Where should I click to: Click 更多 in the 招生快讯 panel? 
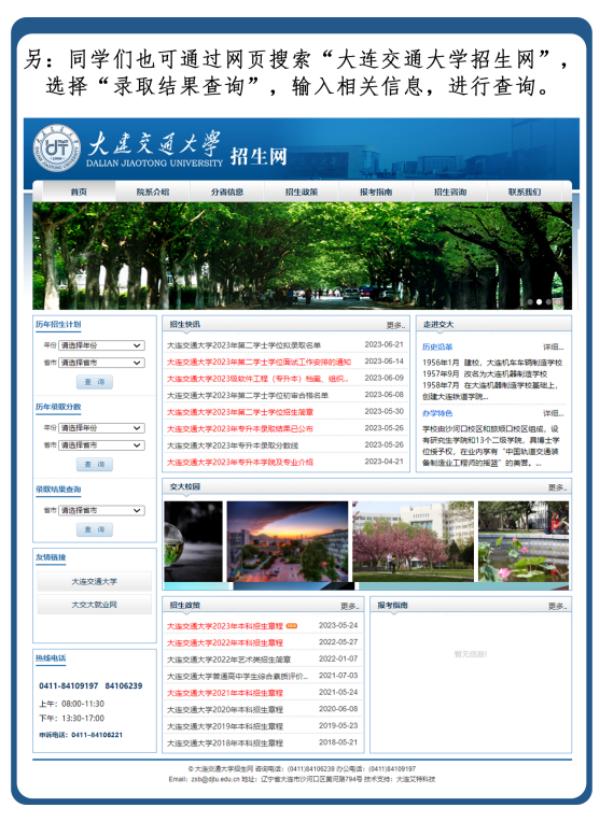[x=396, y=326]
